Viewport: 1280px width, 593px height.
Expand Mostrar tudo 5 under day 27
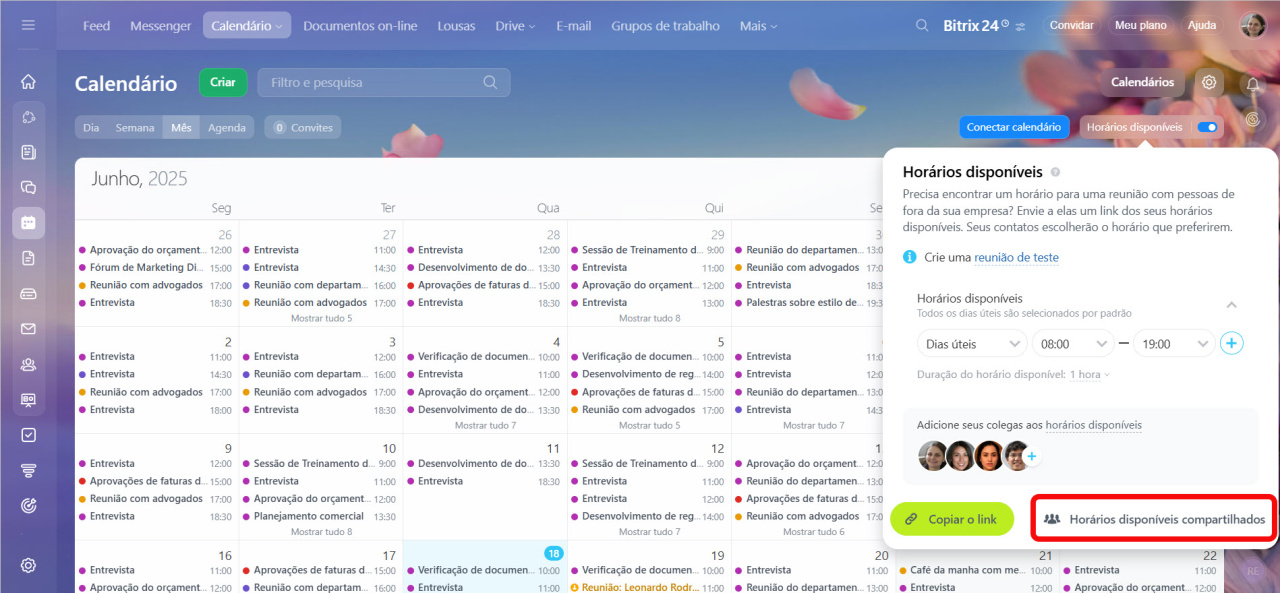321,318
